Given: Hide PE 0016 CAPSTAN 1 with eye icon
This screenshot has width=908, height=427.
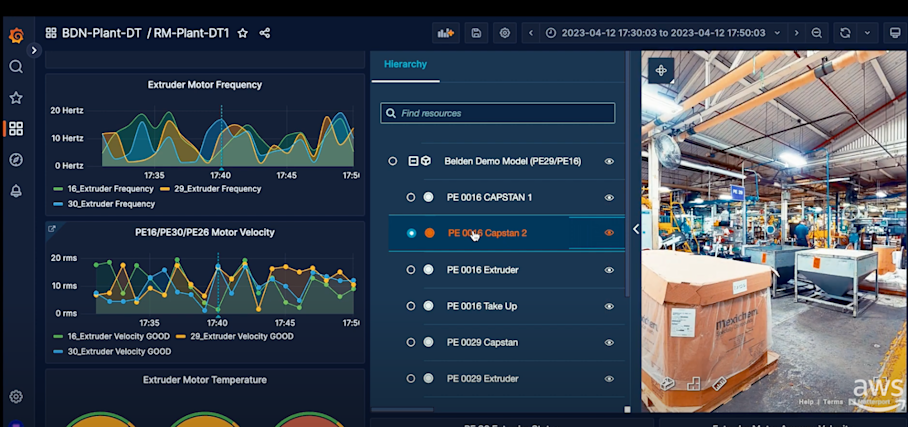Looking at the screenshot, I should click(x=609, y=198).
